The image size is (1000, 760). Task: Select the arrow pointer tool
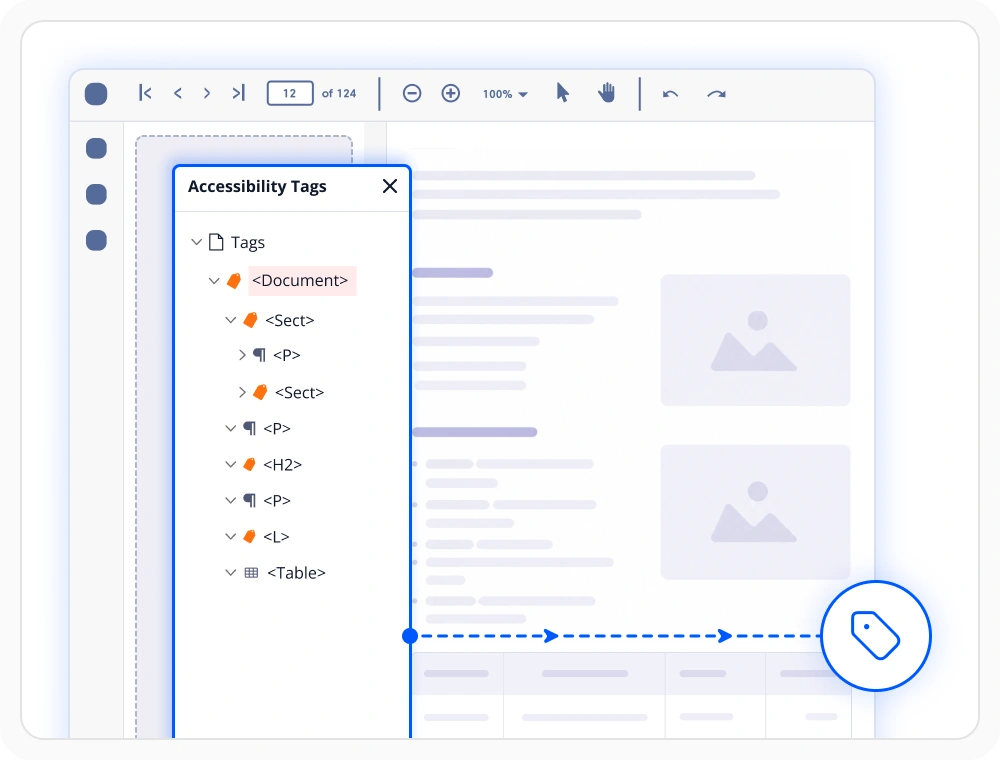(x=562, y=92)
